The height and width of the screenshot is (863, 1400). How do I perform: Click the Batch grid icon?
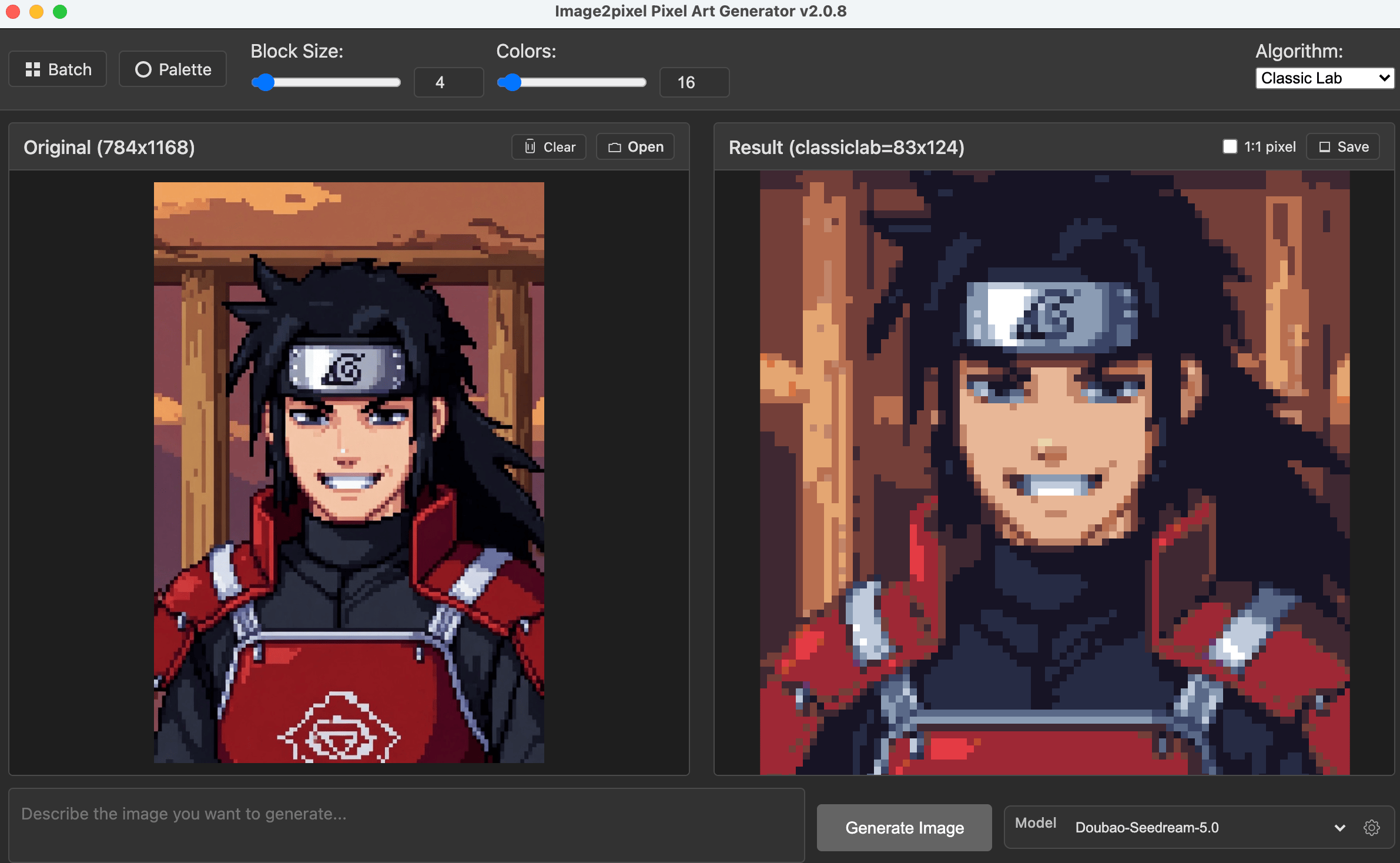33,69
